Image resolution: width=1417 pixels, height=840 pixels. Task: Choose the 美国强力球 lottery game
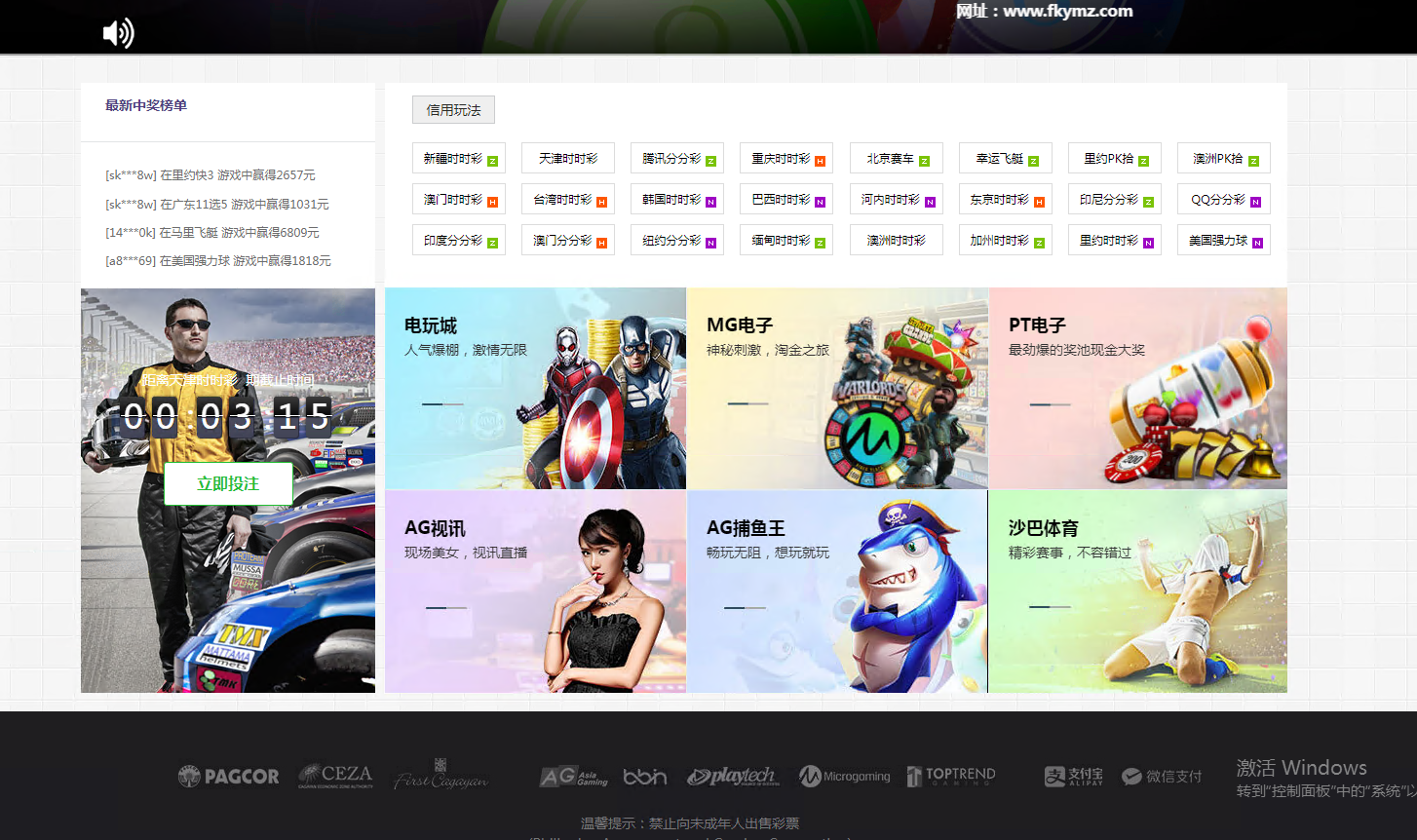[1223, 241]
